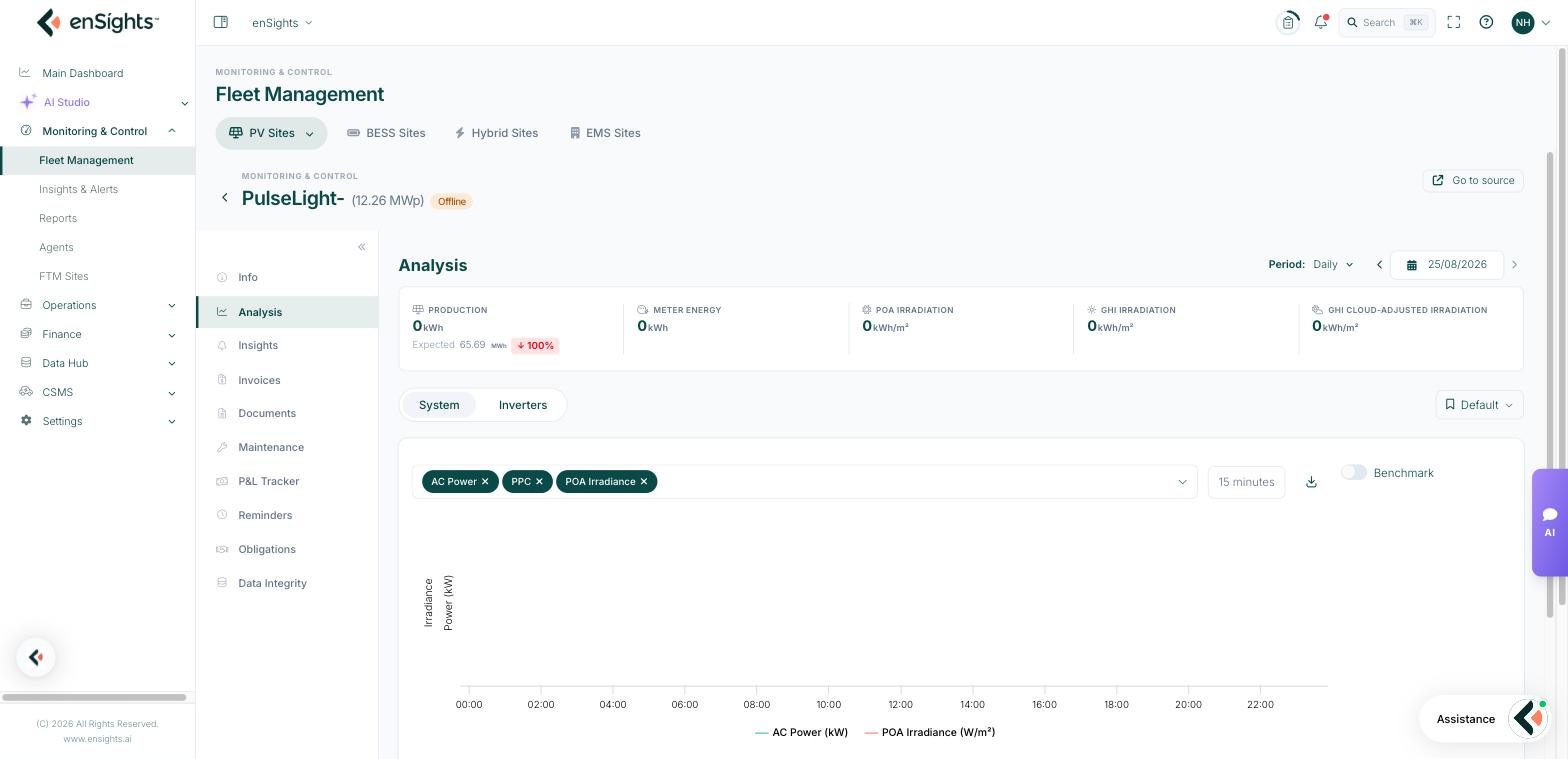Open the help question mark icon
Screen dimensions: 1568x759
tap(1486, 22)
